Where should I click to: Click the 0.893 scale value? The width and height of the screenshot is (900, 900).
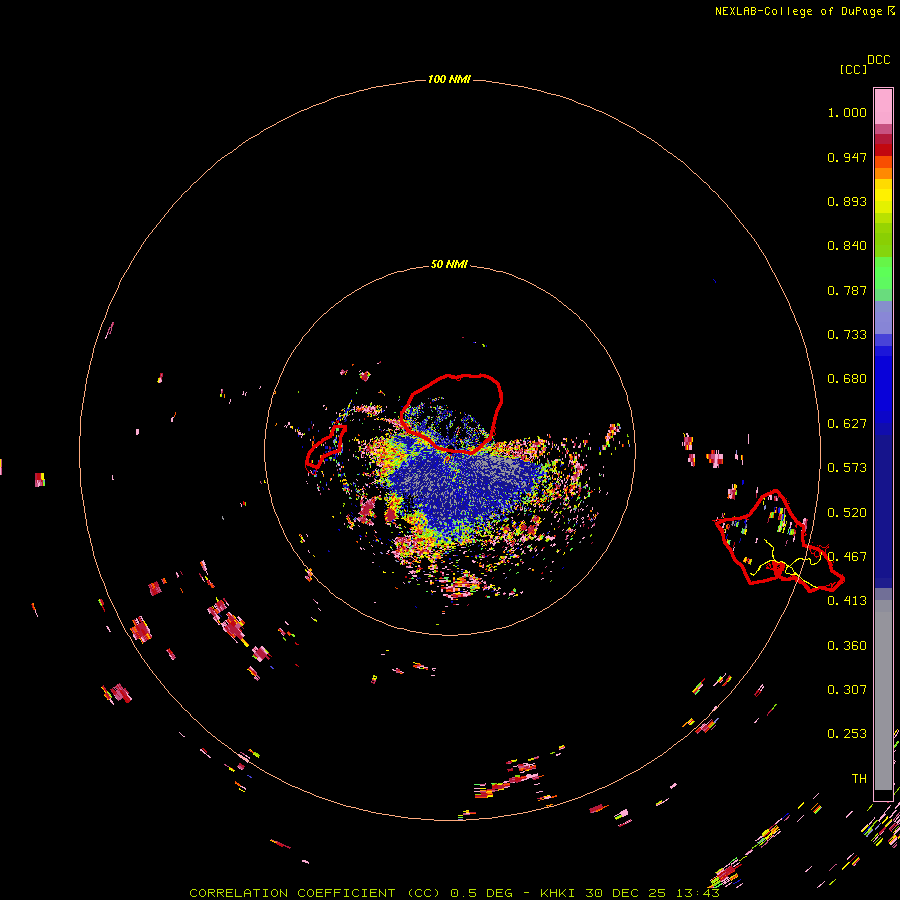click(847, 201)
